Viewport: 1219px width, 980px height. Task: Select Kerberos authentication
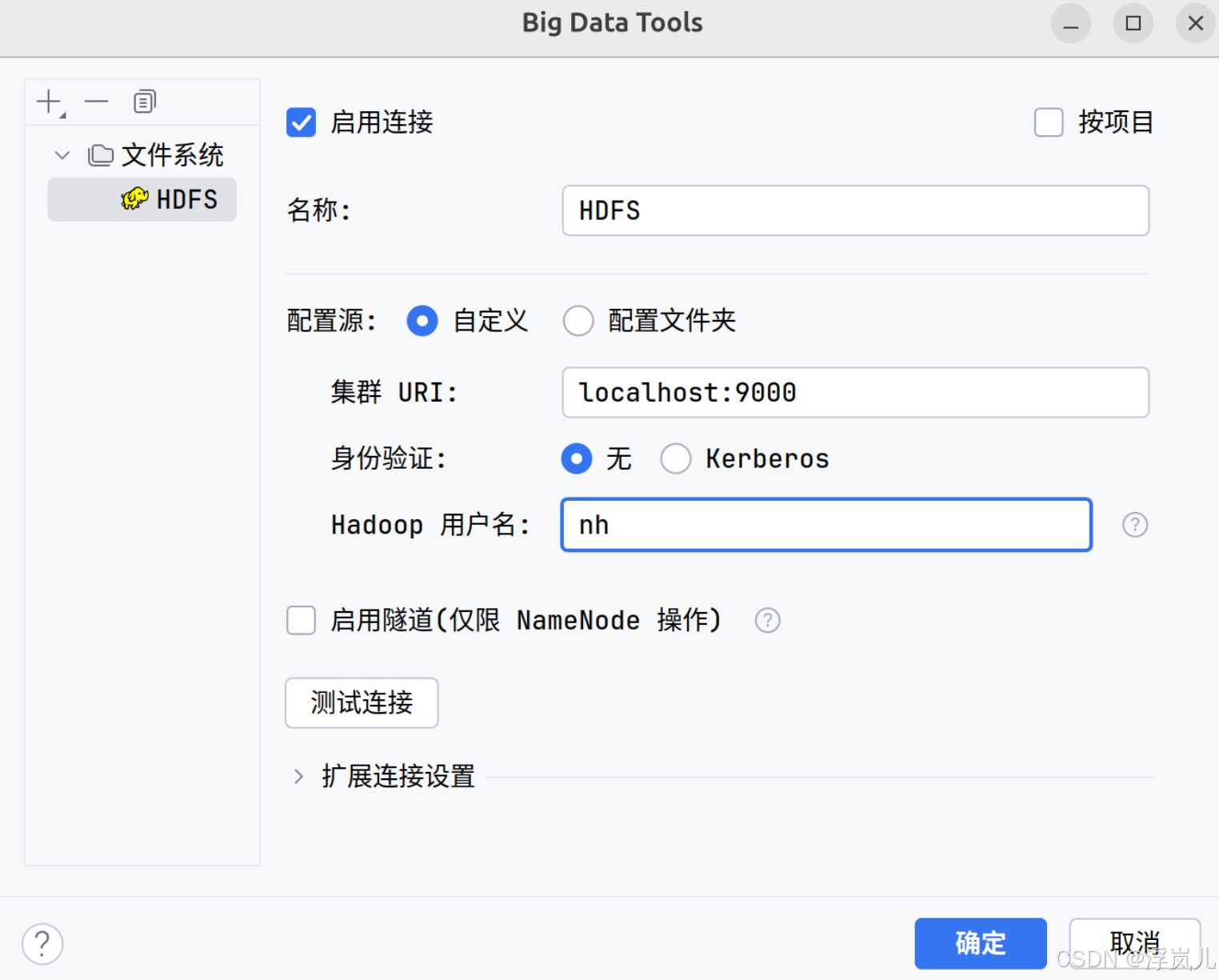click(676, 458)
